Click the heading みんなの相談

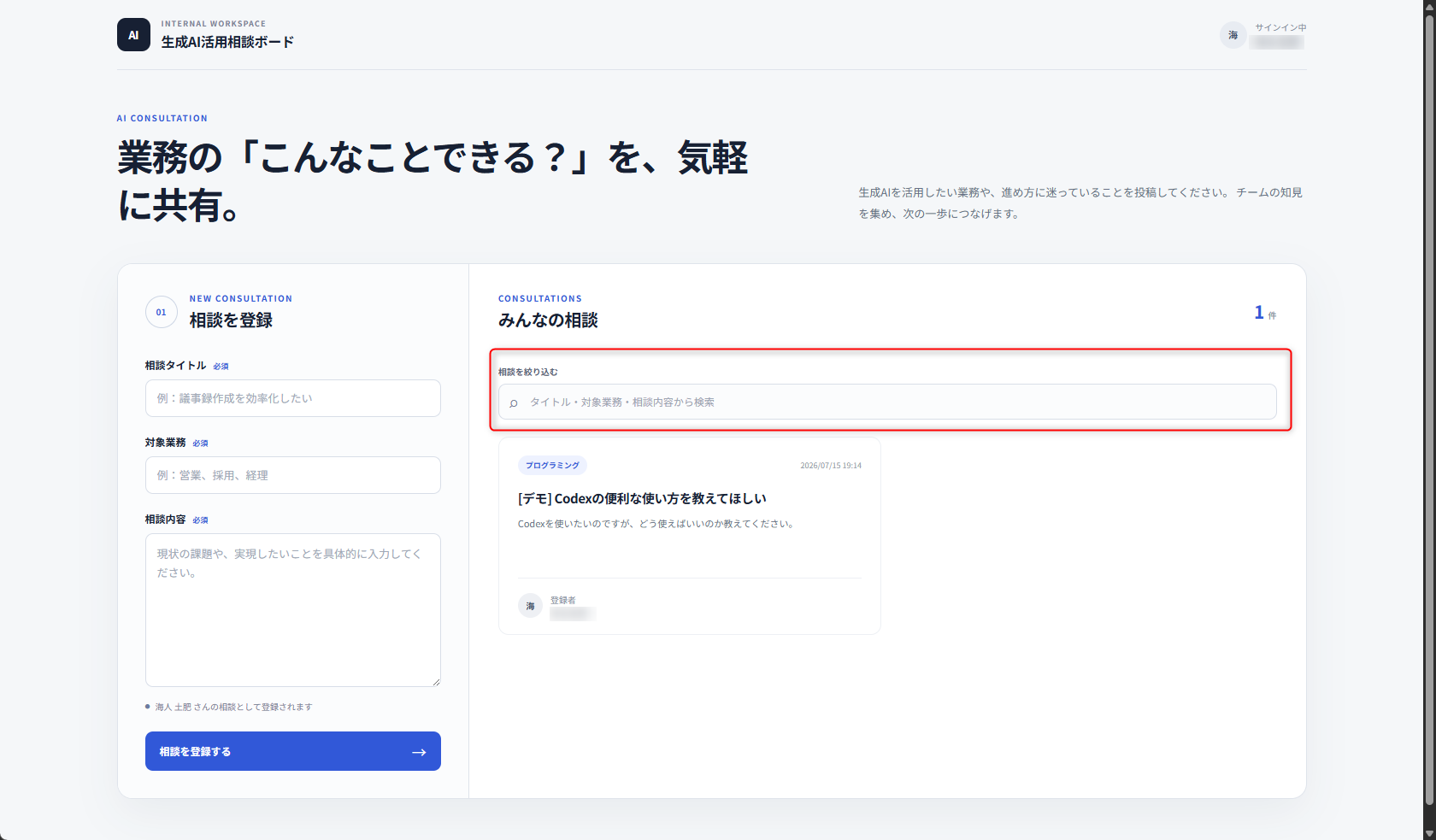(548, 320)
